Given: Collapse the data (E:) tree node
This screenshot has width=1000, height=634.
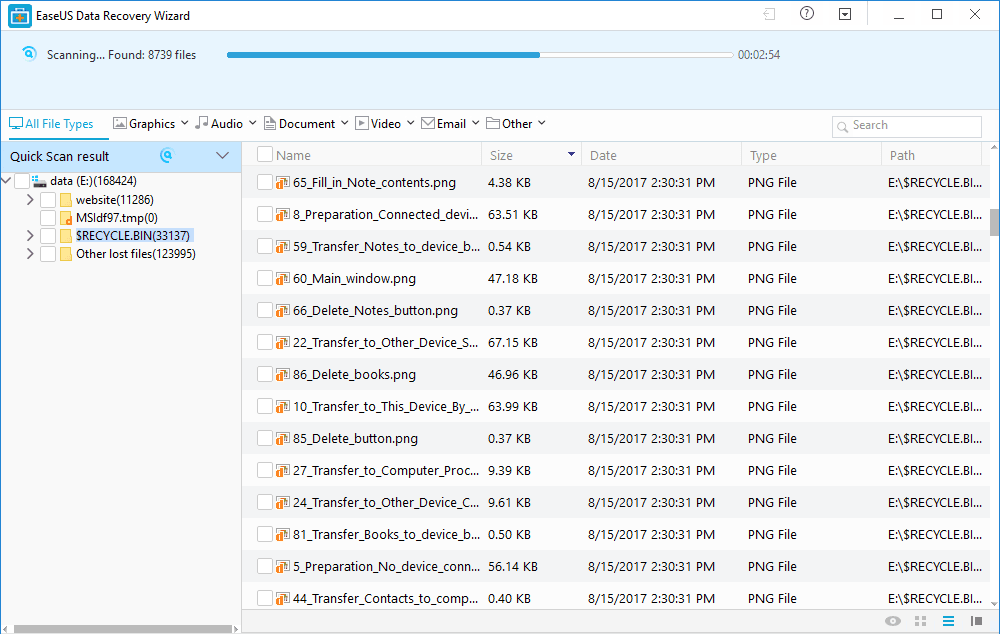Looking at the screenshot, I should (6, 181).
